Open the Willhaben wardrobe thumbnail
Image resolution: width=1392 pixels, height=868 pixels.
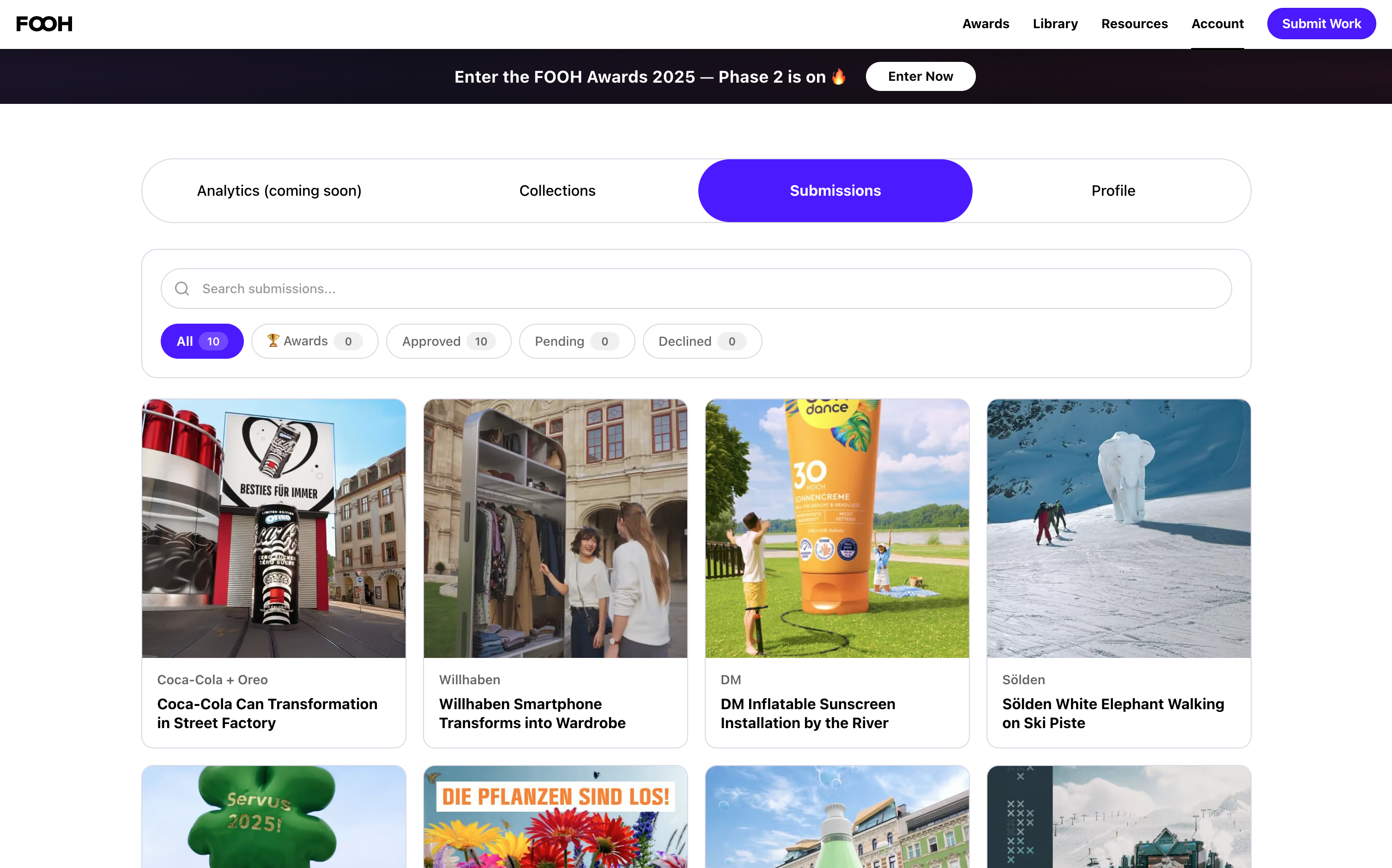click(x=555, y=529)
